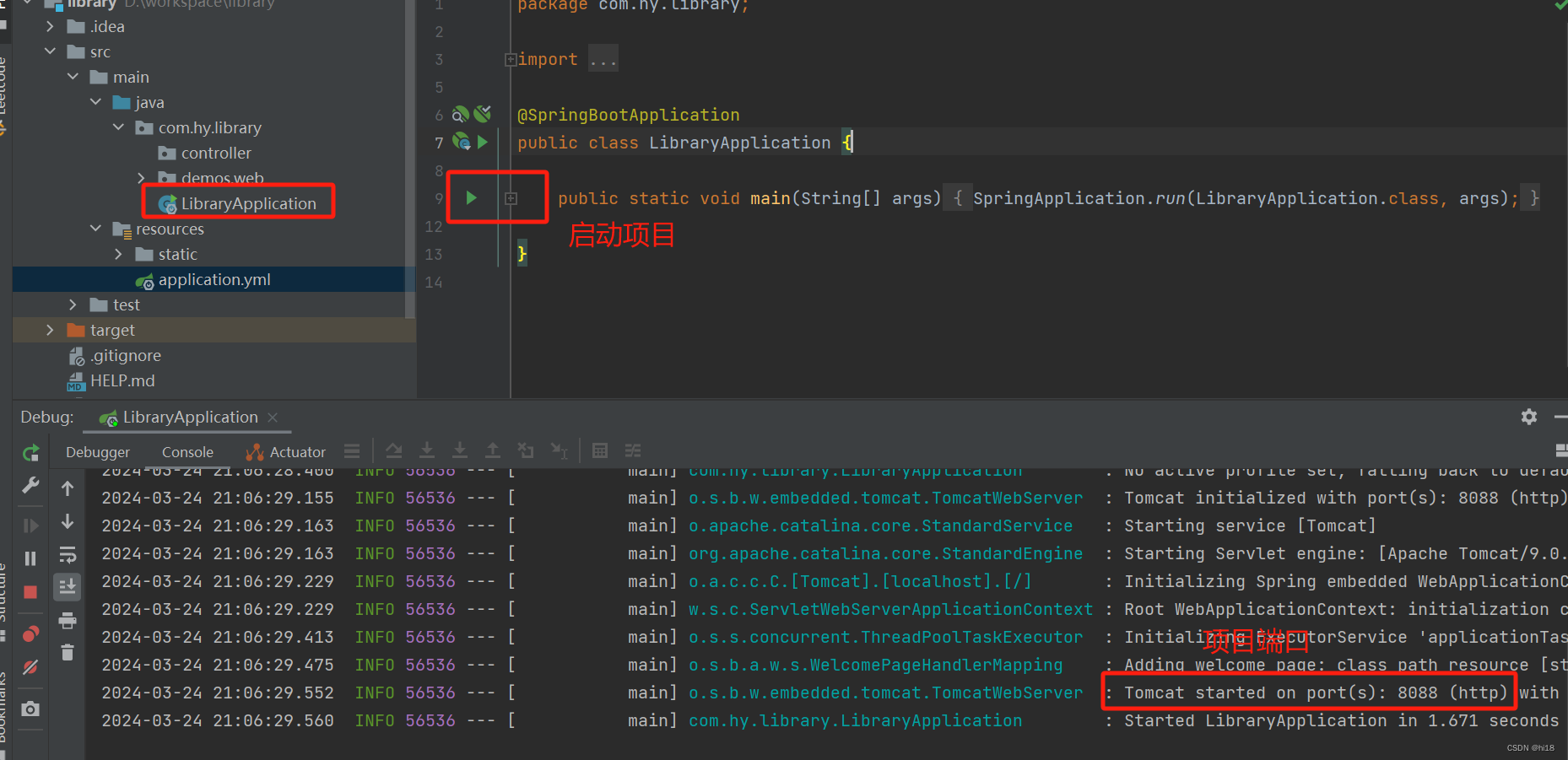
Task: Resume the program in debugger
Action: coord(31,526)
